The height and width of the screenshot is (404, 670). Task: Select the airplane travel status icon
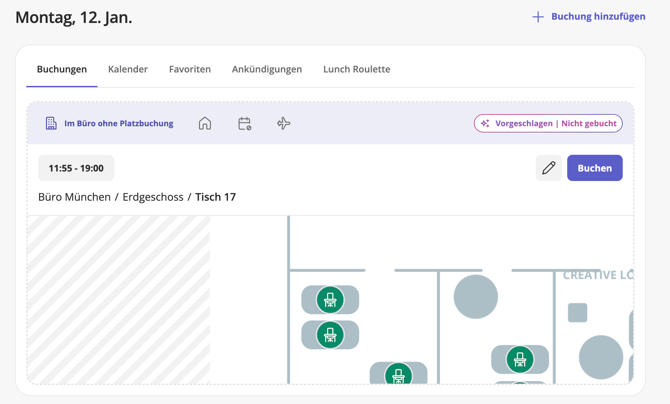[x=284, y=124]
